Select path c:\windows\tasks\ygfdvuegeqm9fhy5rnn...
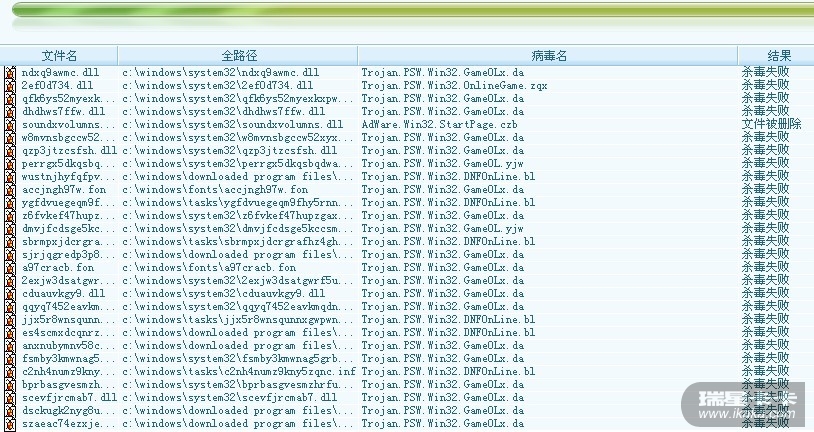814x432 pixels. [x=238, y=202]
